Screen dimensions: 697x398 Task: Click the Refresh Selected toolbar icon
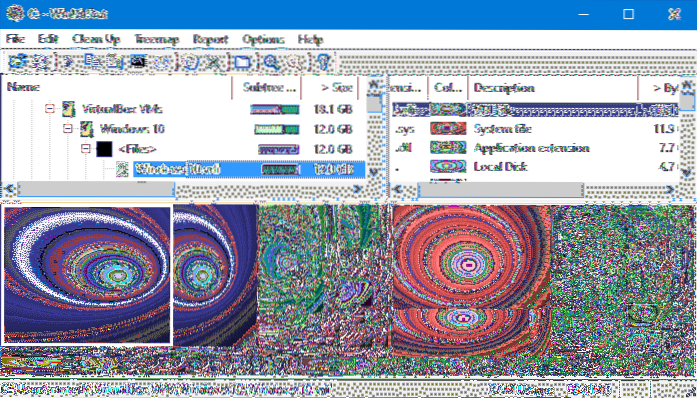point(162,62)
